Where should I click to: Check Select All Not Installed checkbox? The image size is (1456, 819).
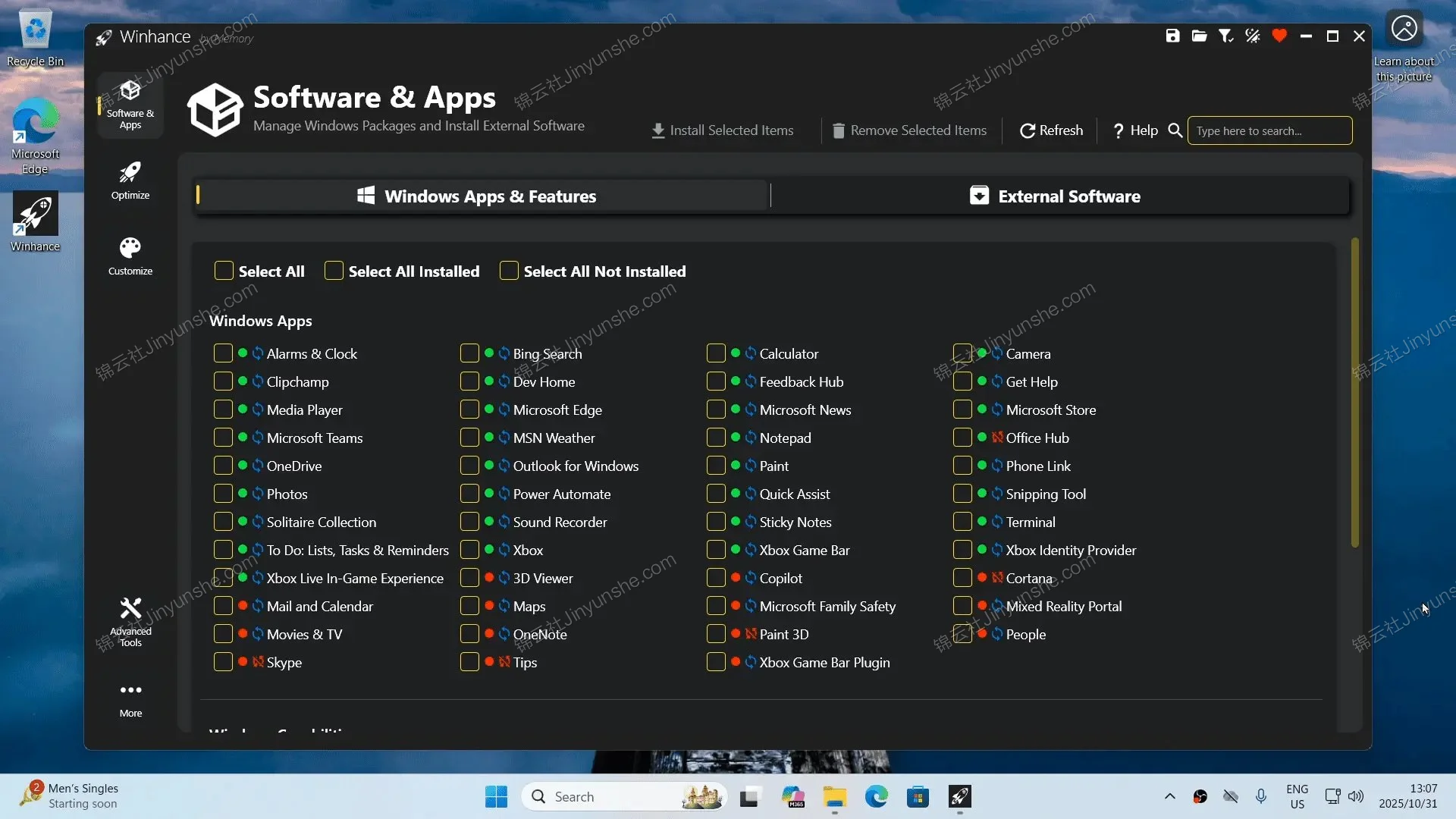(509, 271)
